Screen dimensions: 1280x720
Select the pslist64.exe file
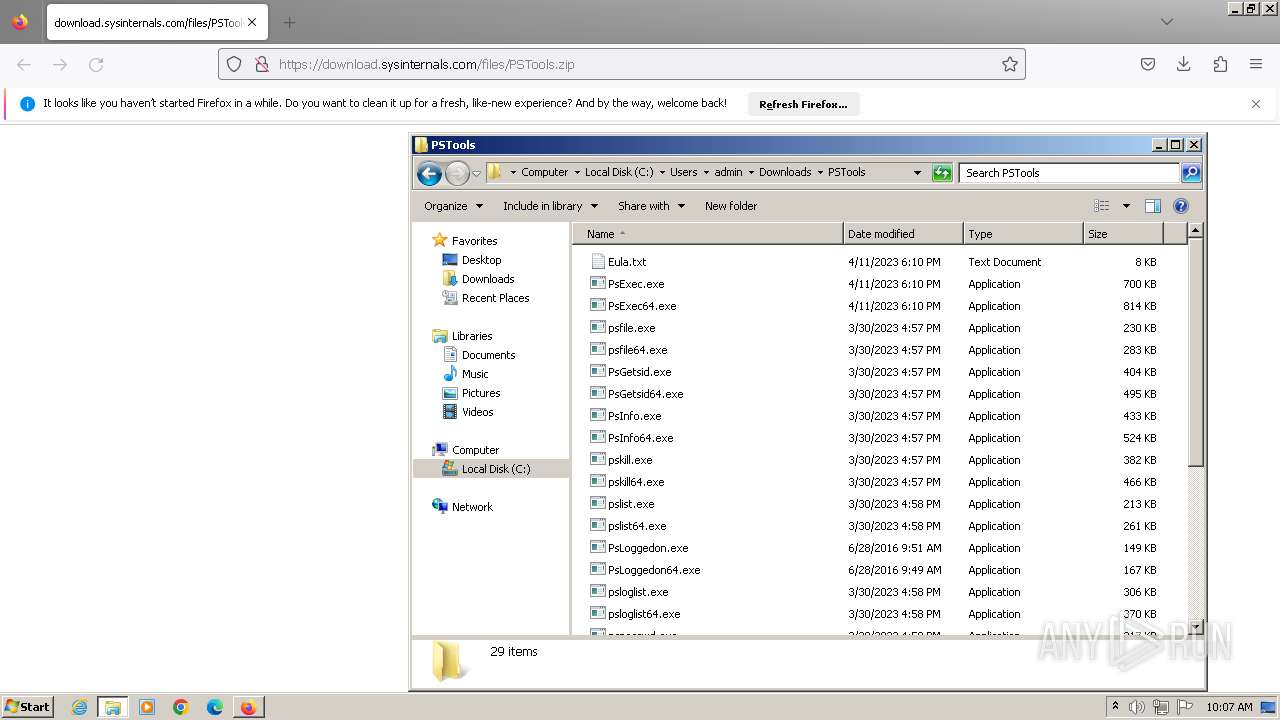click(637, 526)
